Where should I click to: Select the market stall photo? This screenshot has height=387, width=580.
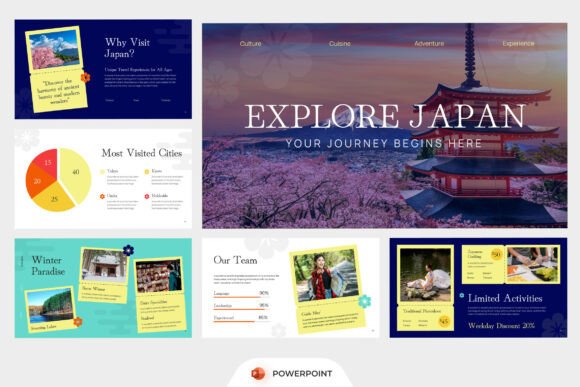tap(159, 276)
